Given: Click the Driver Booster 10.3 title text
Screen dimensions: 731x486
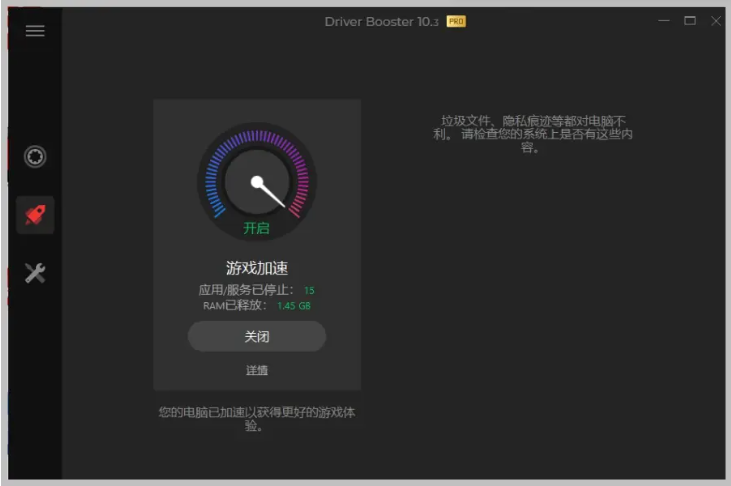Looking at the screenshot, I should pos(381,22).
